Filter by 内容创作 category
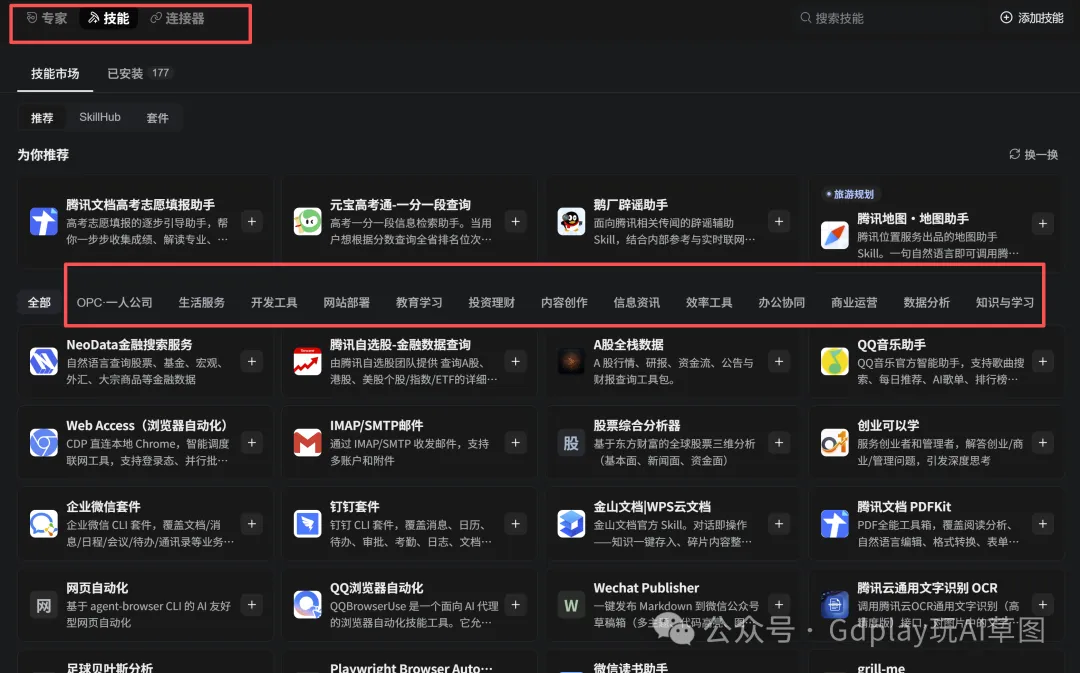 pyautogui.click(x=564, y=302)
